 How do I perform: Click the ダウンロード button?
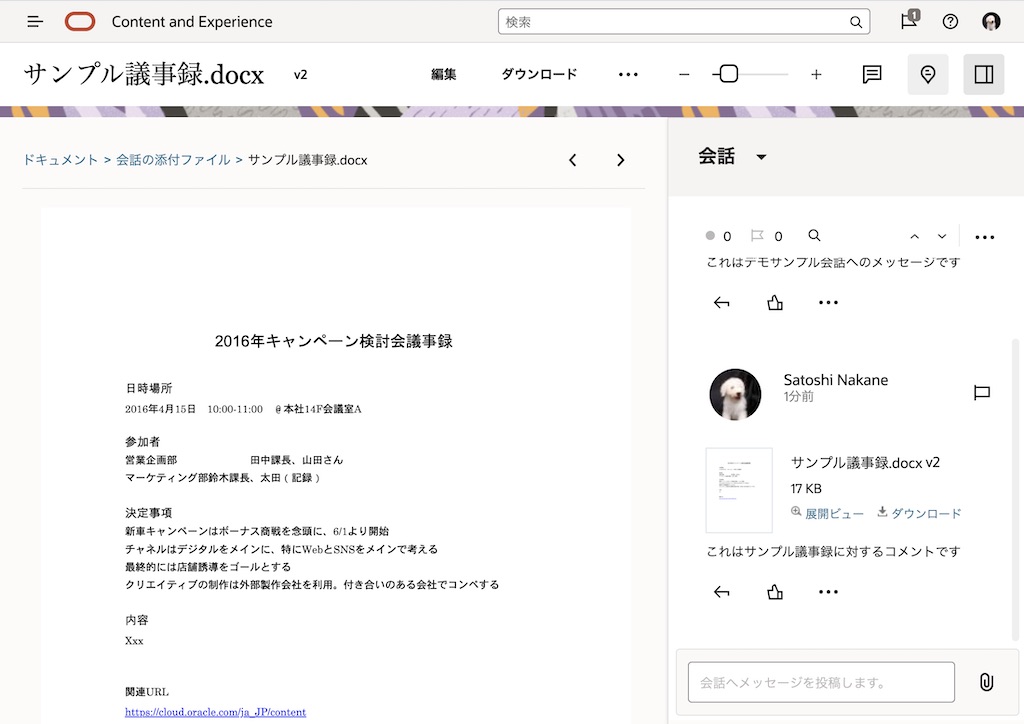(541, 74)
